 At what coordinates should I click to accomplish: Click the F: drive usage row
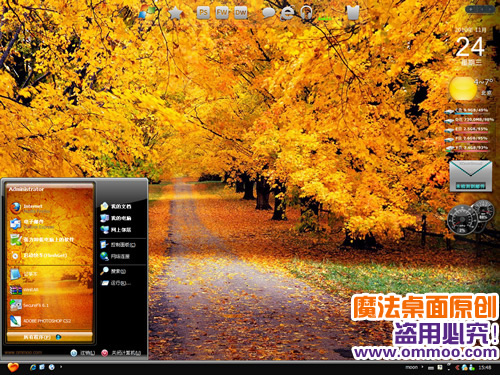pos(467,139)
